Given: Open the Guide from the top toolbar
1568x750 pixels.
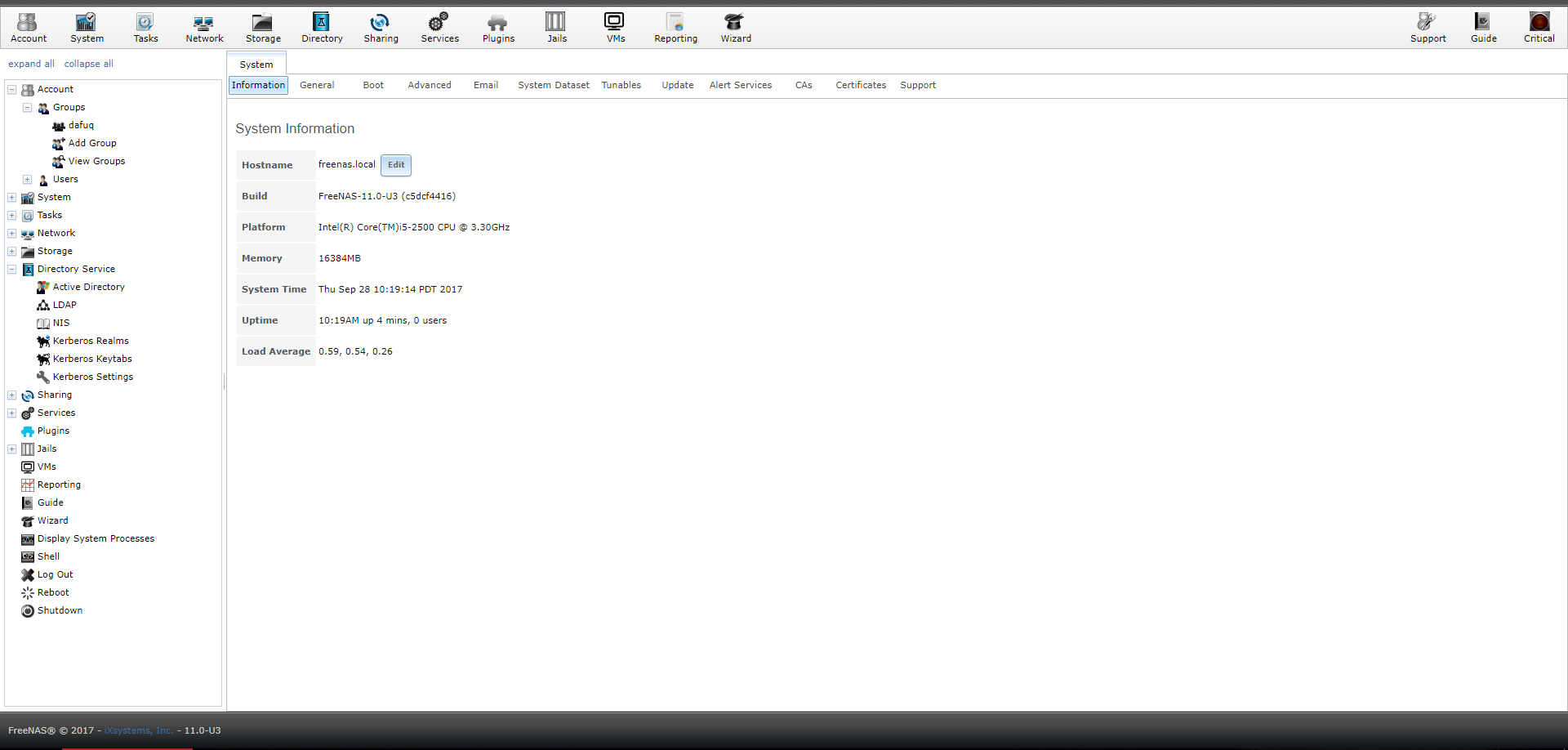Looking at the screenshot, I should coord(1483,28).
